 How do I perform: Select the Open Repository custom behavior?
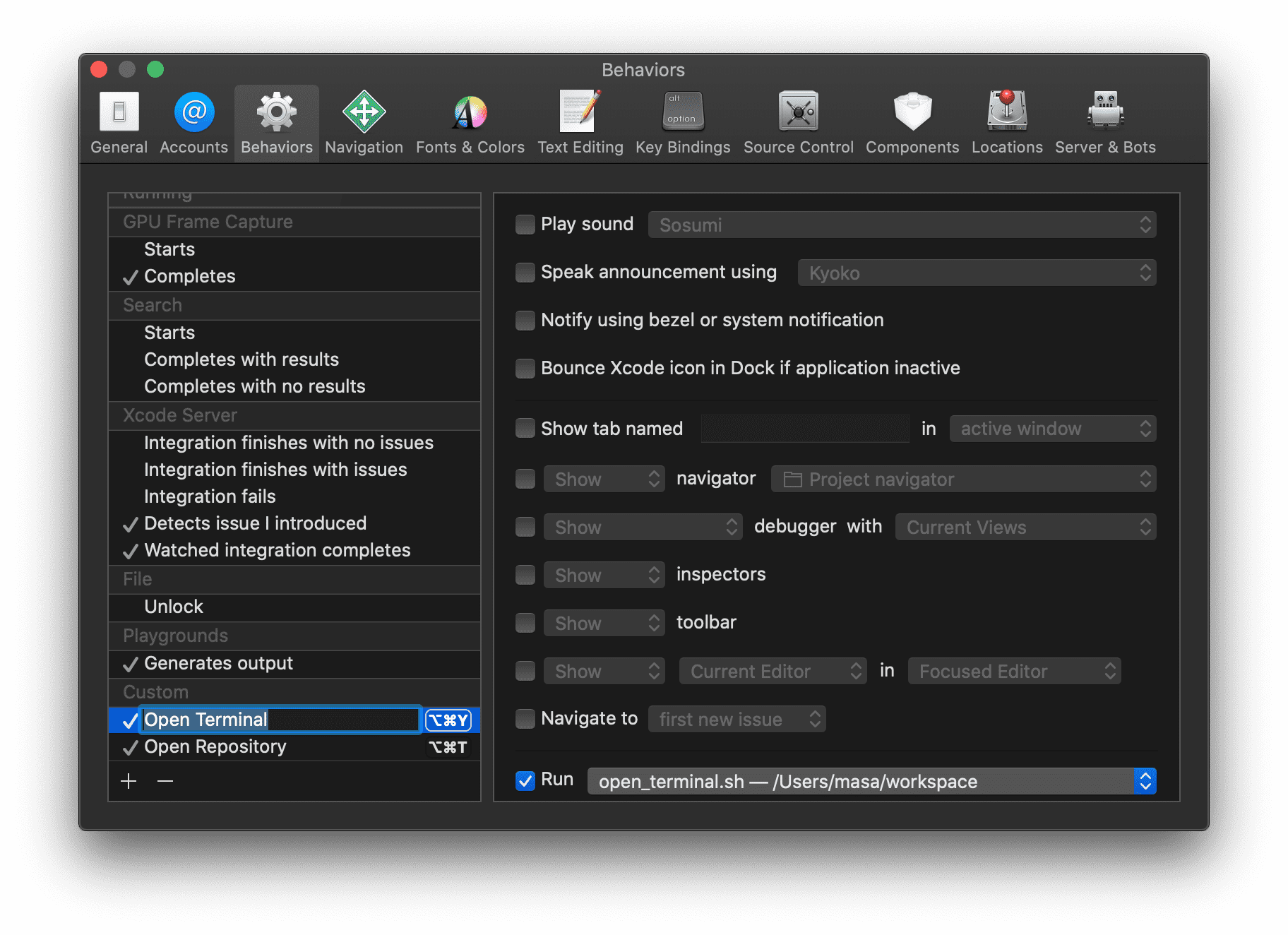click(294, 747)
